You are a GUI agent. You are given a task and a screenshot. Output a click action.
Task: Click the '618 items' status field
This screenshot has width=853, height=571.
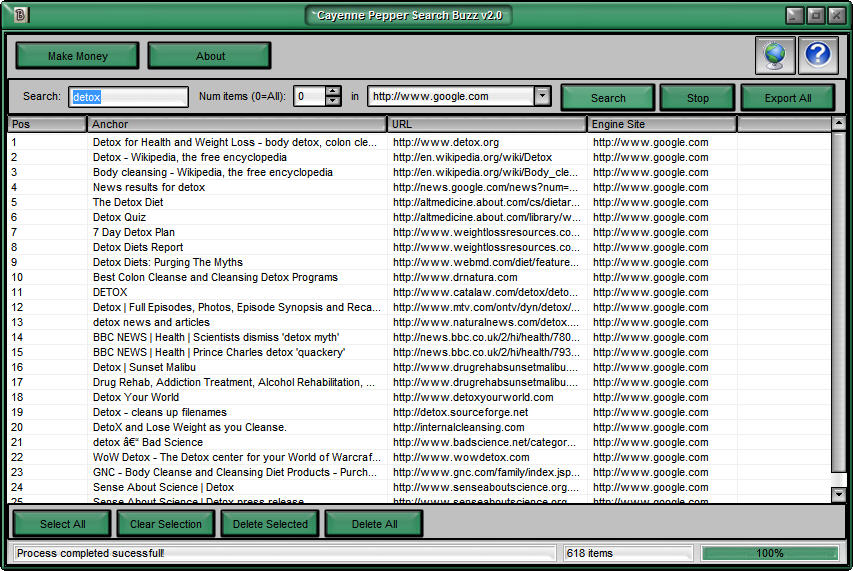pos(628,553)
